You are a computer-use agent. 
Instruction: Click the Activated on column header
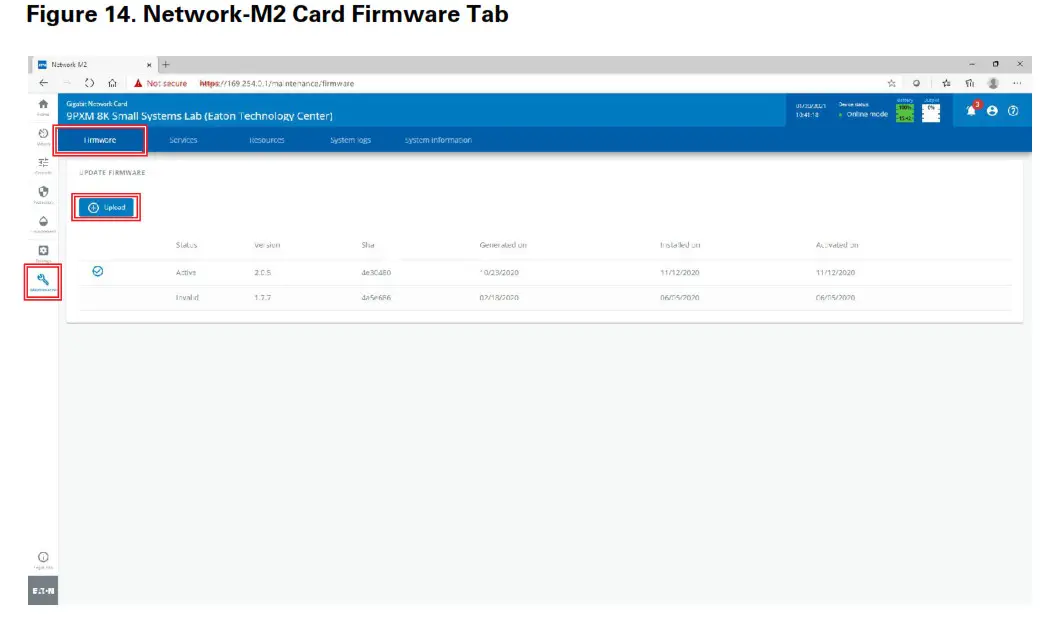[837, 245]
